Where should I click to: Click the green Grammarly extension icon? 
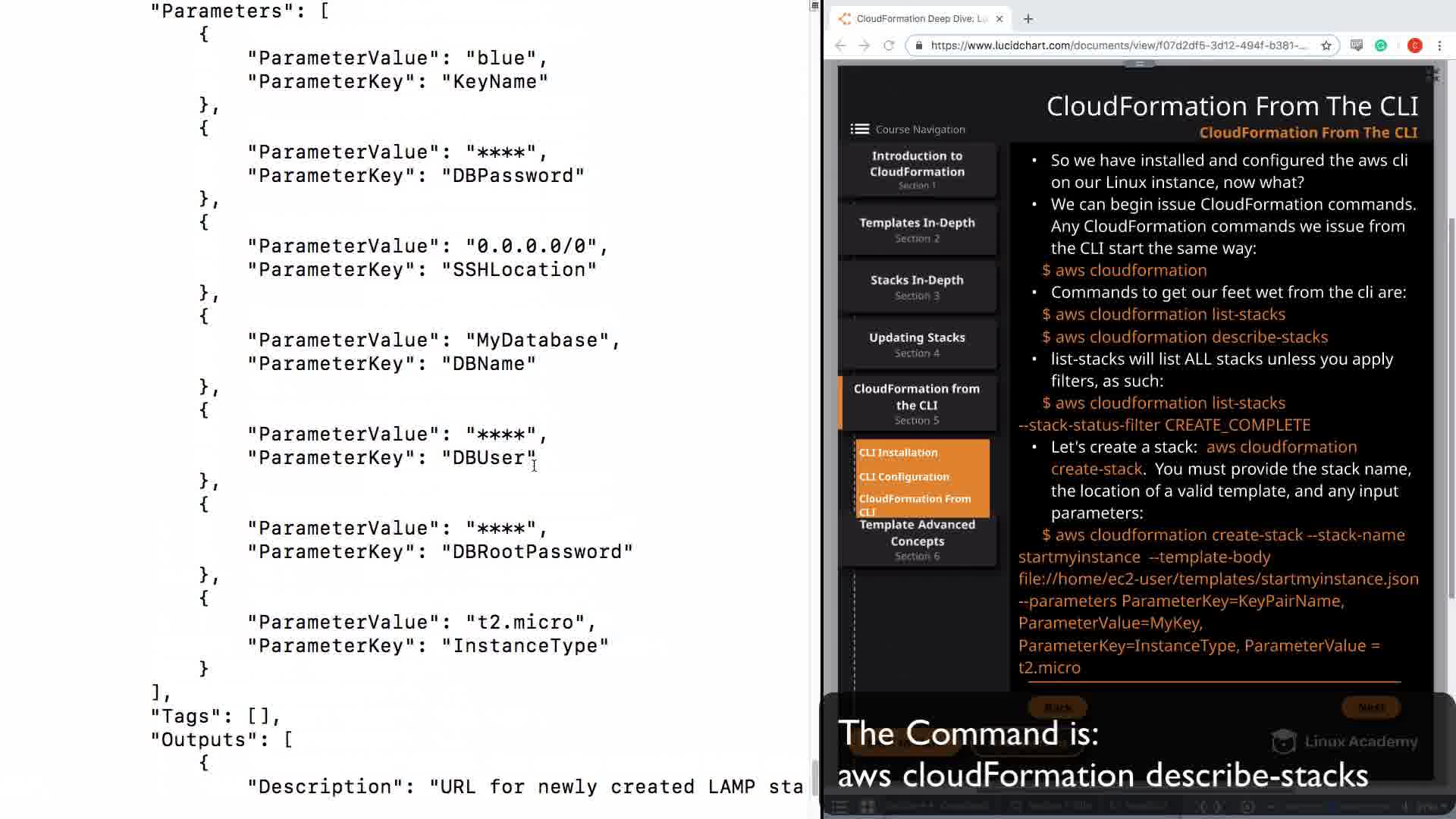(x=1381, y=45)
